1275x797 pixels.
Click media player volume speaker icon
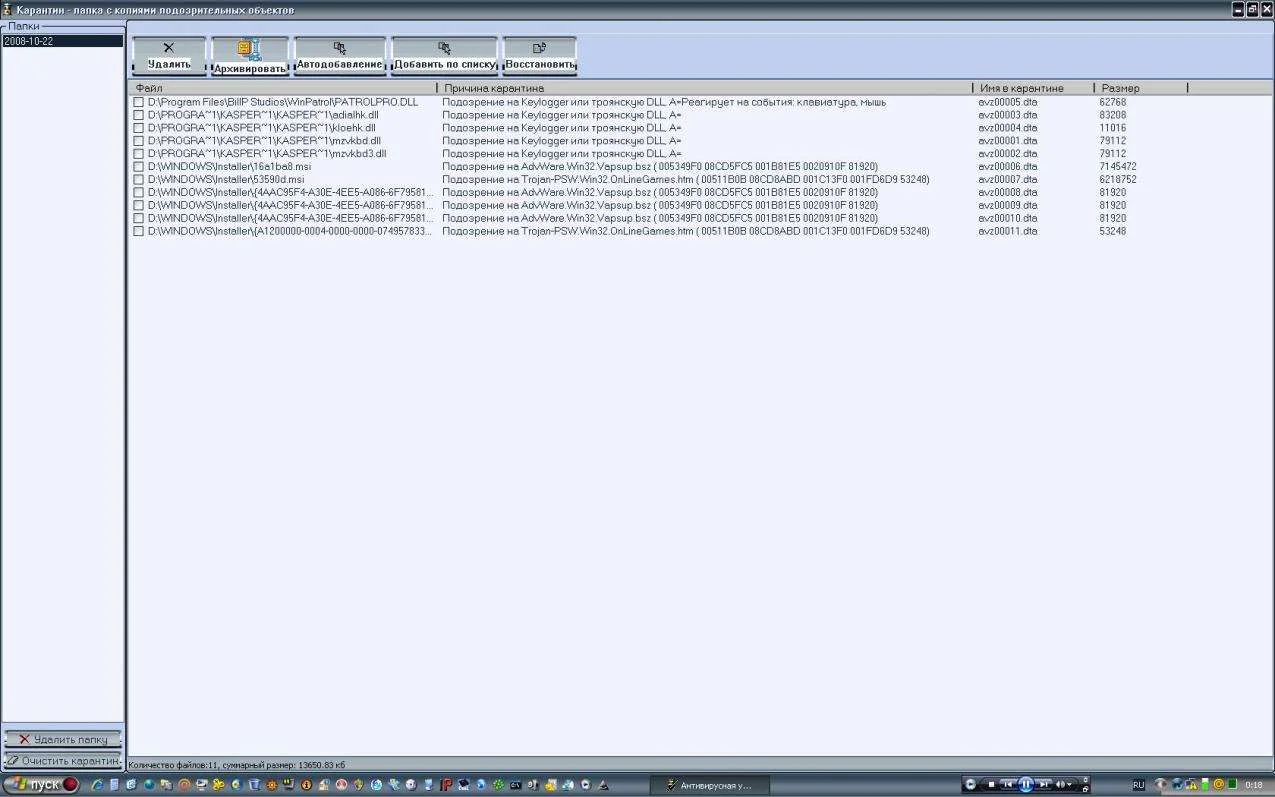[1060, 785]
